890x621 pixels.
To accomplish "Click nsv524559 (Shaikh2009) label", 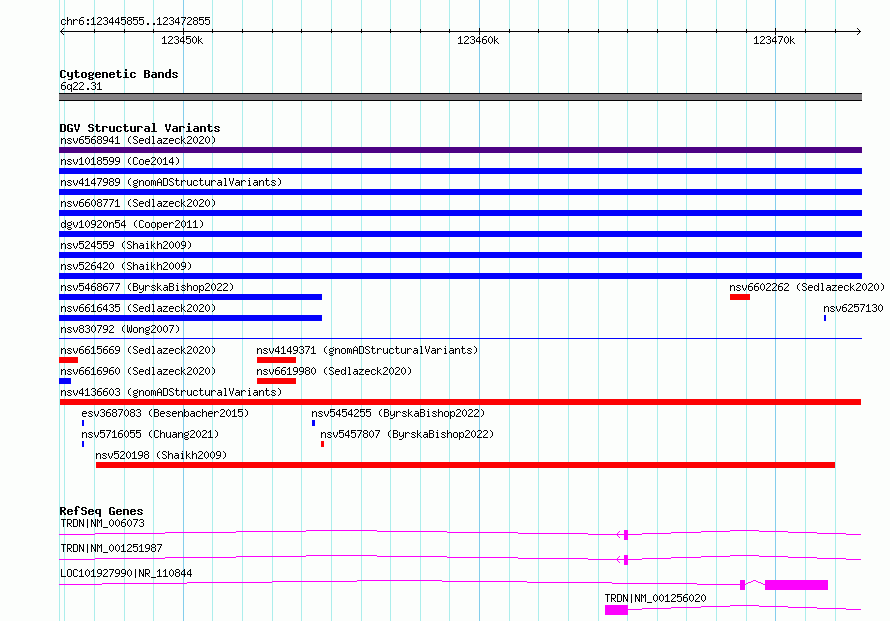I will tap(126, 245).
